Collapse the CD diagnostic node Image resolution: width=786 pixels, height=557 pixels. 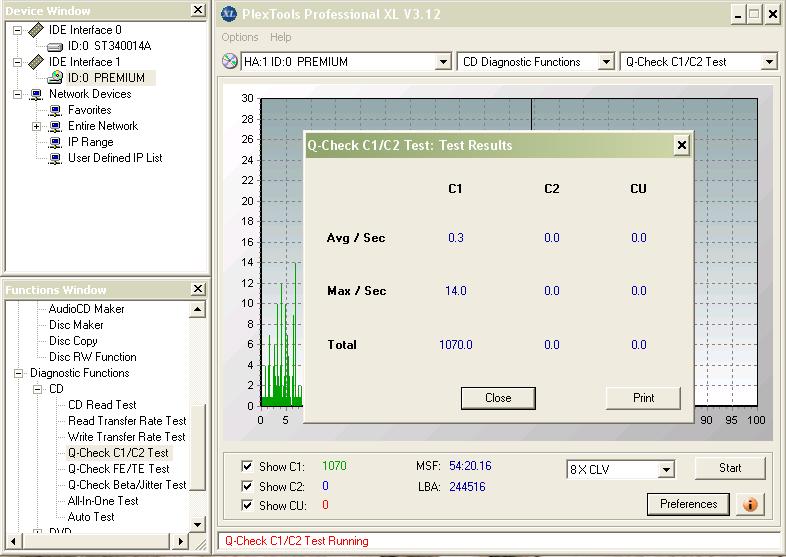tap(38, 389)
